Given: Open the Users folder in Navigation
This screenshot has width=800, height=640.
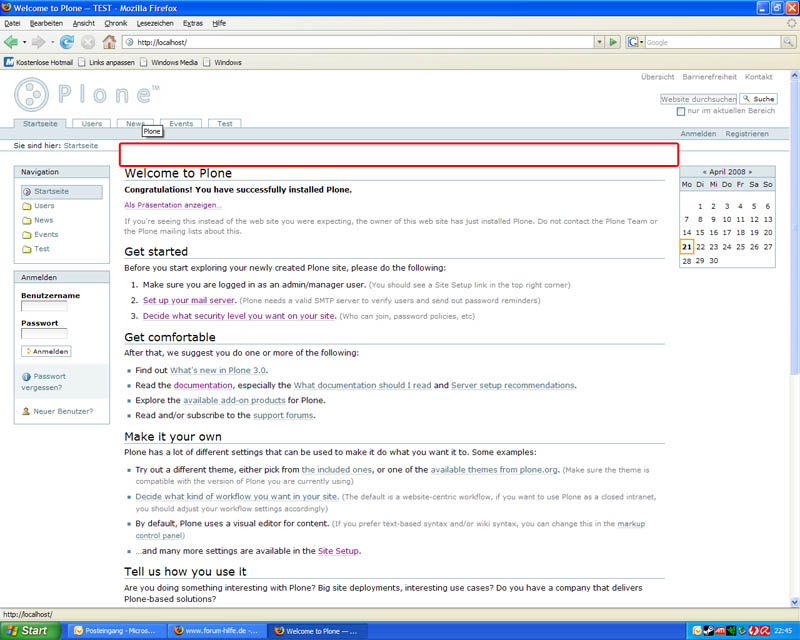Looking at the screenshot, I should coord(44,206).
